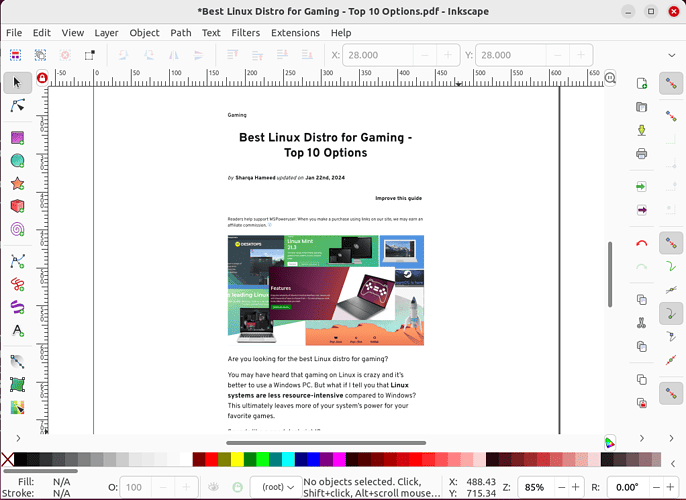Open the Text menu
Viewport: 686px width, 500px height.
click(x=211, y=33)
